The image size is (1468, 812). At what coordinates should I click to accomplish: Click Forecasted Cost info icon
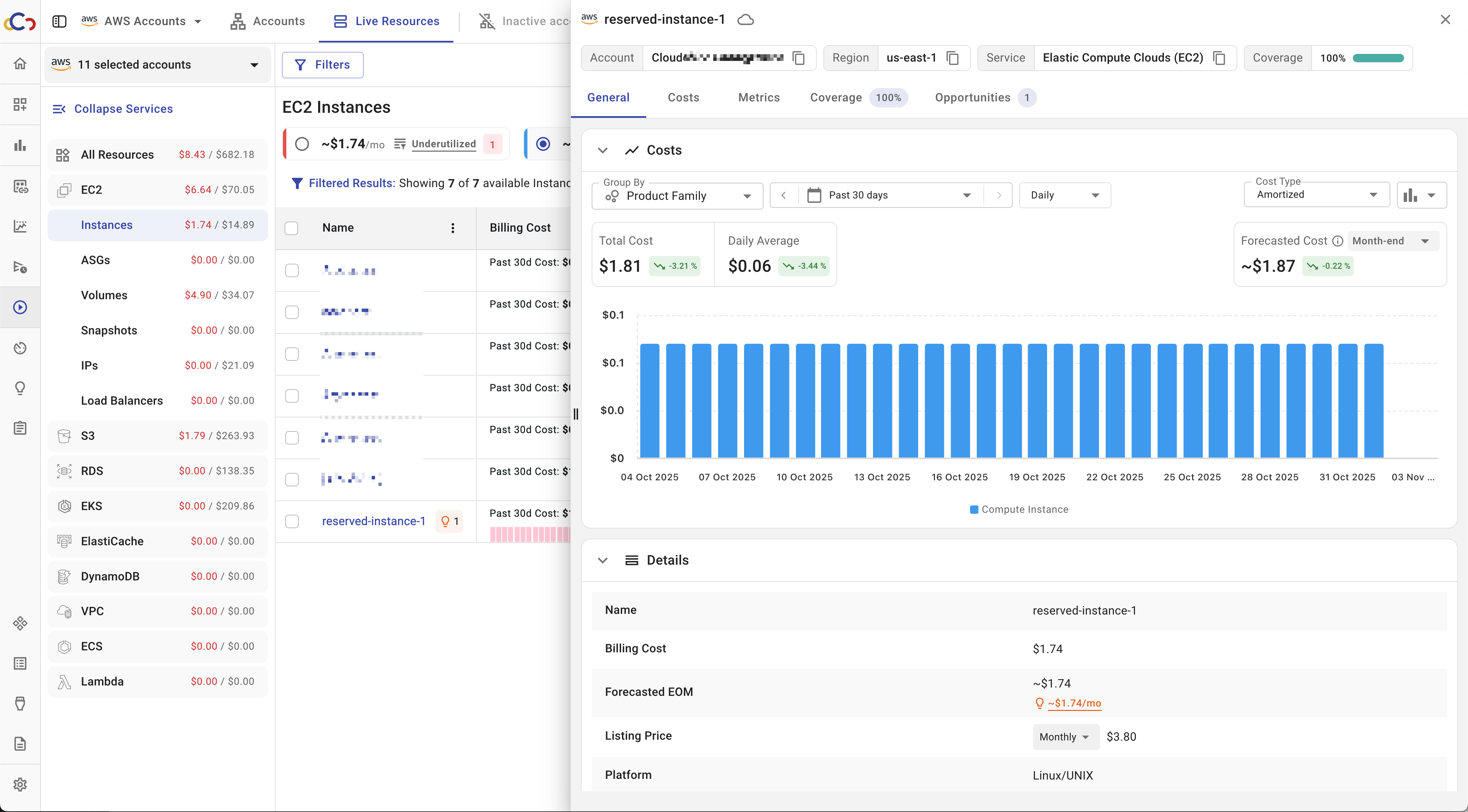click(x=1337, y=241)
